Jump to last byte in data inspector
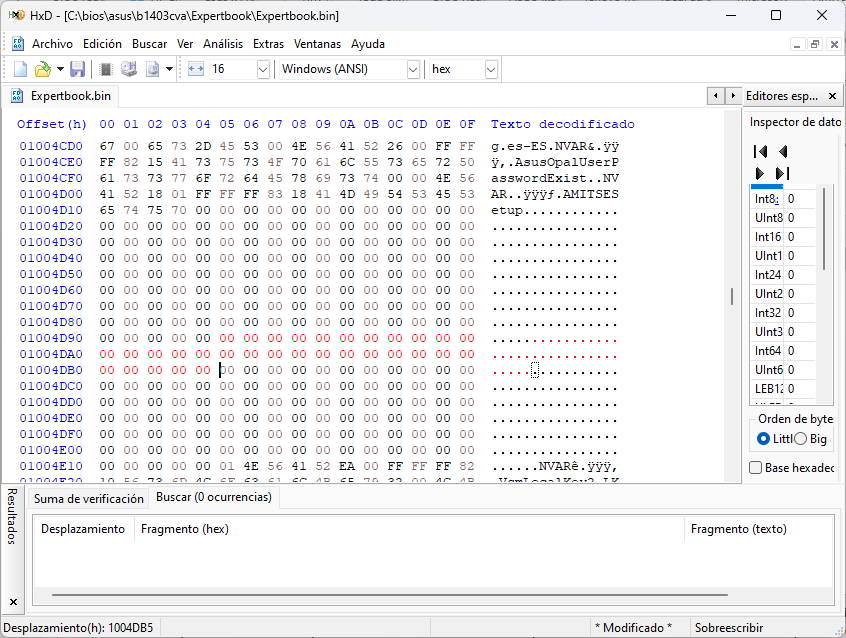 click(x=782, y=173)
